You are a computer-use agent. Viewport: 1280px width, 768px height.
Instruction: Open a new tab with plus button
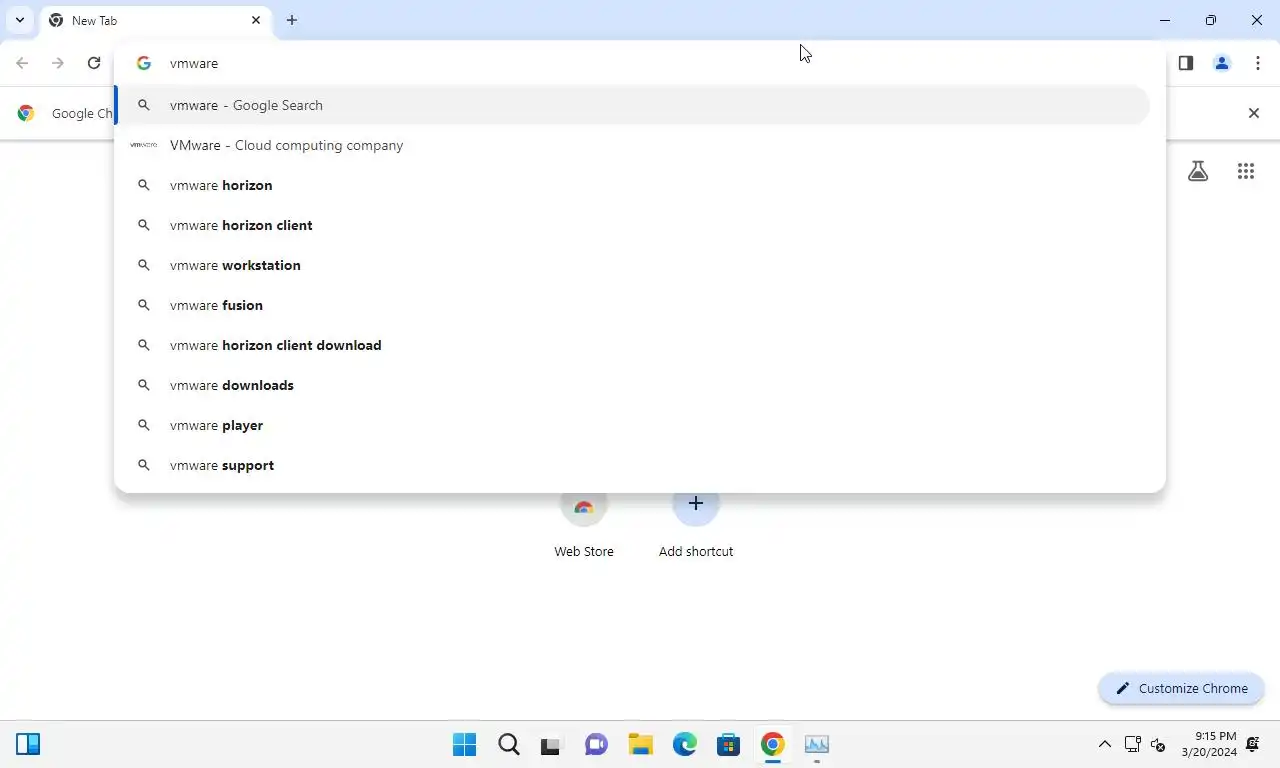pyautogui.click(x=292, y=20)
